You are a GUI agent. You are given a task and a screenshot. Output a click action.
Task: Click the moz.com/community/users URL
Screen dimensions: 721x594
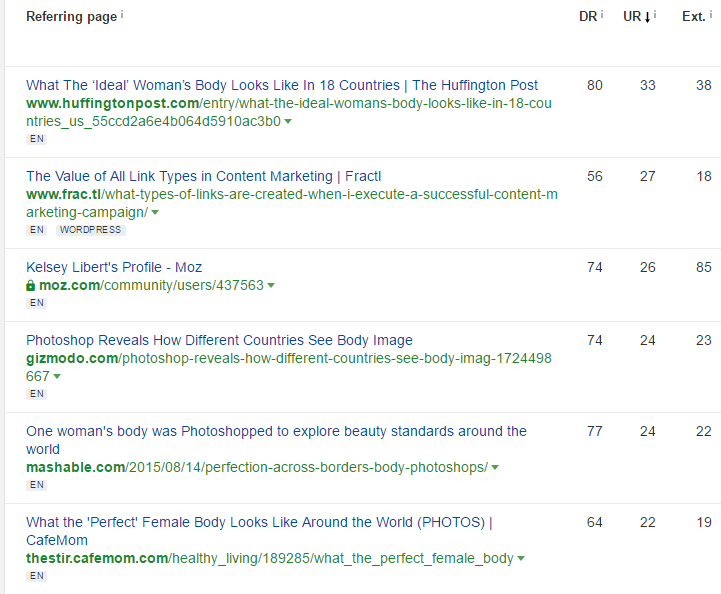pos(151,286)
